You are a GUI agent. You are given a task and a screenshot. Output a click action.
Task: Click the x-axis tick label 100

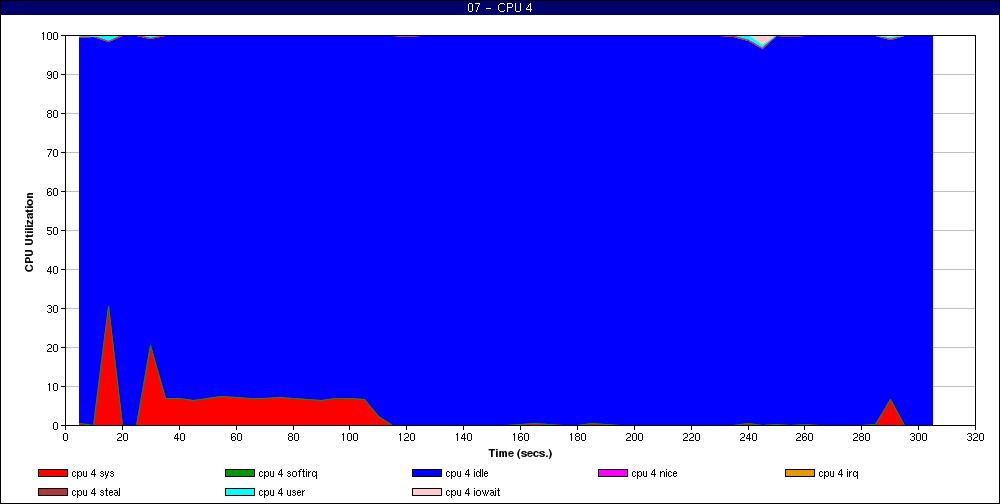click(x=349, y=437)
